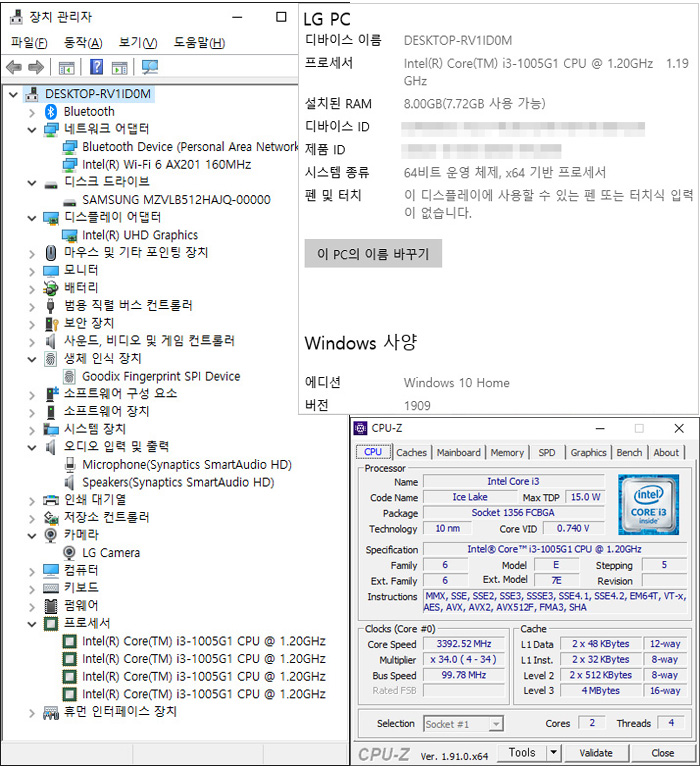Select the first Intel Core i3-1005G1 processor entry
Screen dimensions: 700x768
[203, 641]
